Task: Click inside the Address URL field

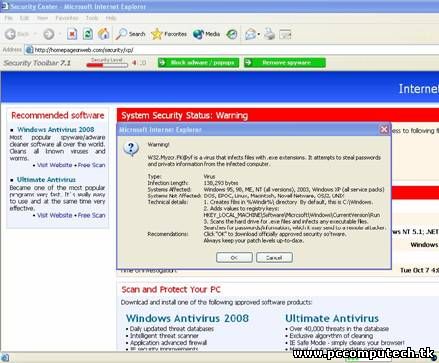Action: pyautogui.click(x=233, y=50)
